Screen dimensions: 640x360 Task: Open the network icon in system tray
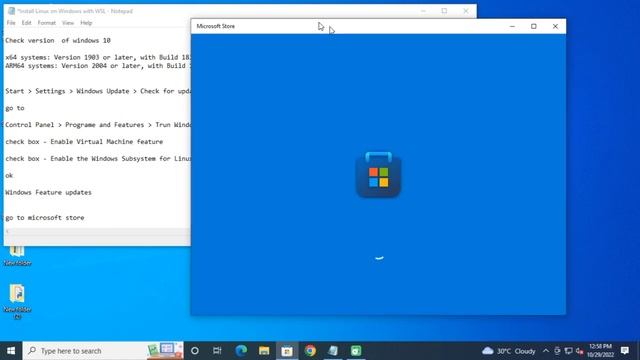click(x=568, y=351)
